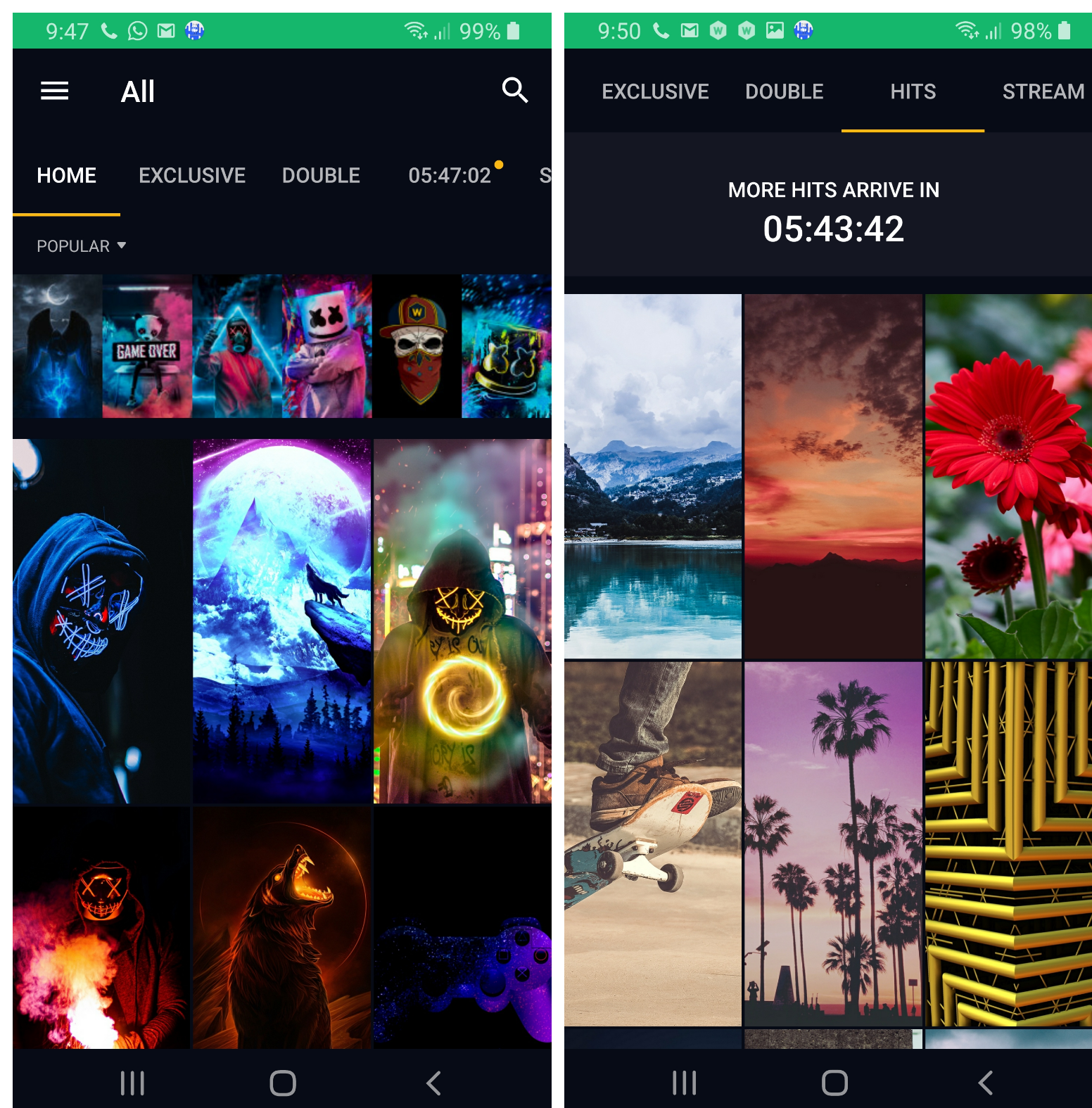Tap the search magnifier icon
Image resolution: width=1092 pixels, height=1108 pixels.
pyautogui.click(x=514, y=91)
